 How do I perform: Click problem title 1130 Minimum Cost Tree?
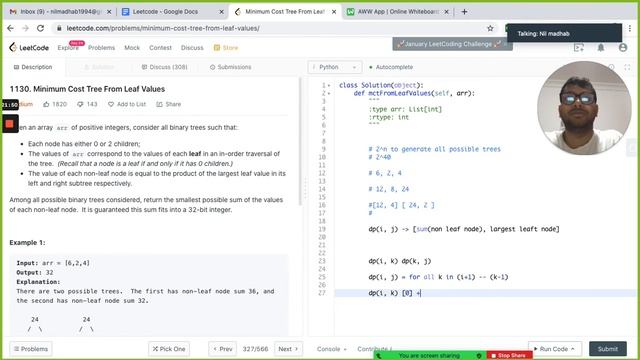87,89
